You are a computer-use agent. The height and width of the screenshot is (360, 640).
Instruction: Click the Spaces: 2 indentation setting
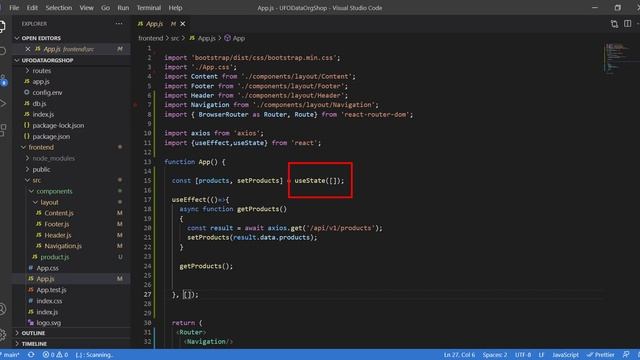click(495, 355)
